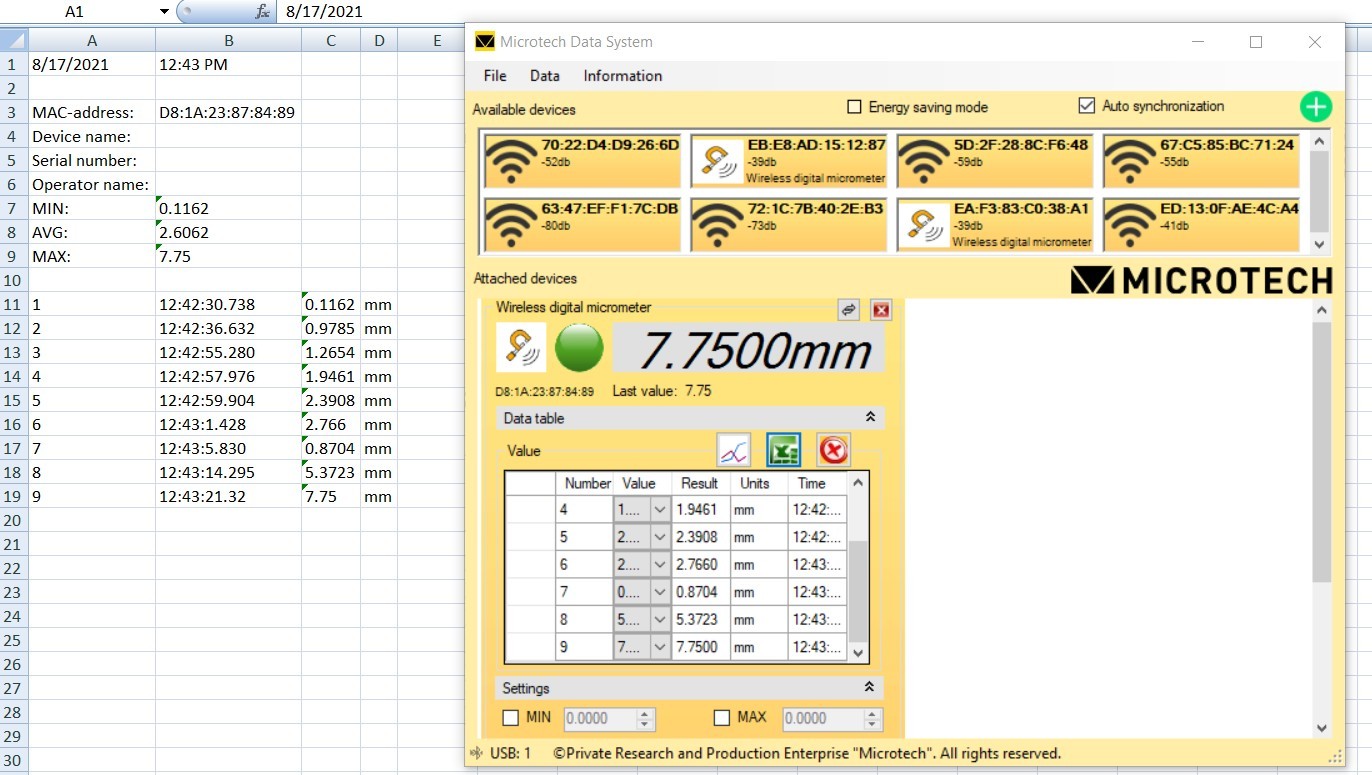
Task: Disable Auto synchronization
Action: tap(1085, 106)
